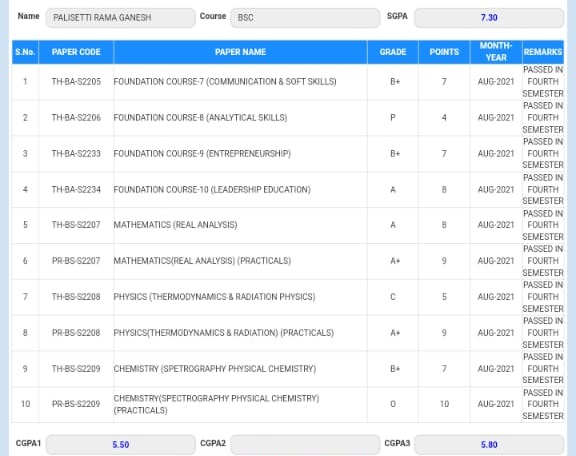Image resolution: width=576 pixels, height=456 pixels.
Task: Click the Leadership Education paper name
Action: 212,190
